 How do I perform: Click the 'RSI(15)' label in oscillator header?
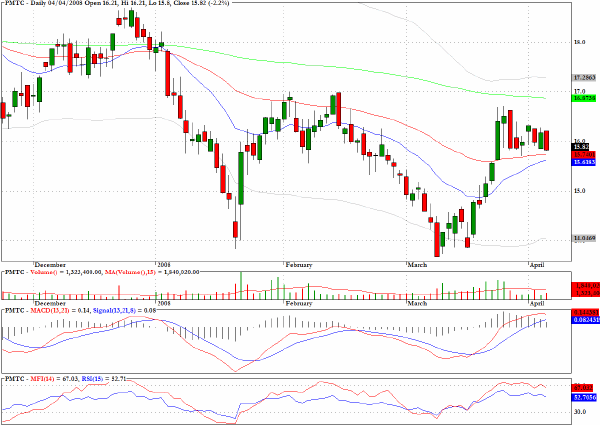coord(93,379)
